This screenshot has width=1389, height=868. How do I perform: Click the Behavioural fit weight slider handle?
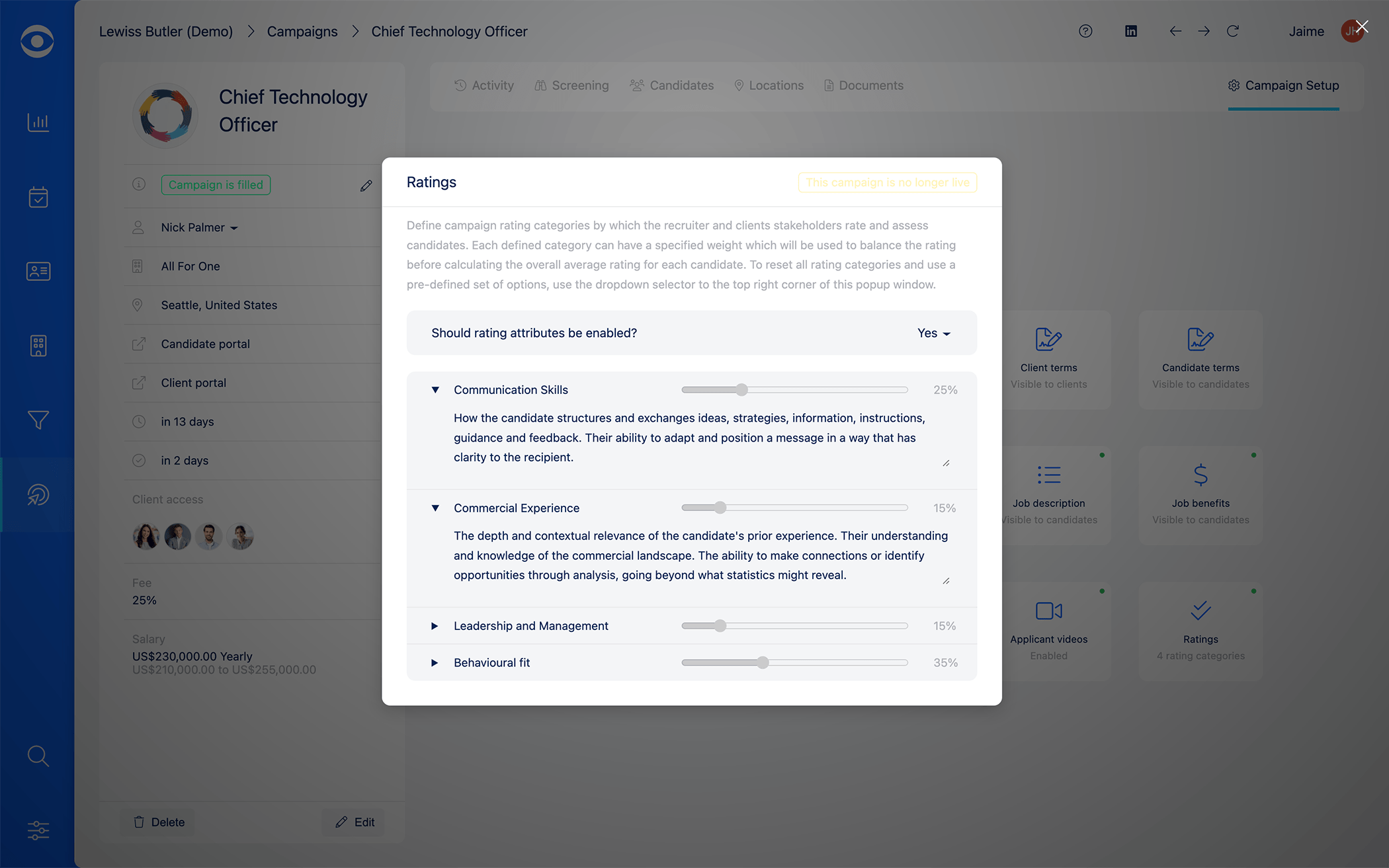click(763, 662)
